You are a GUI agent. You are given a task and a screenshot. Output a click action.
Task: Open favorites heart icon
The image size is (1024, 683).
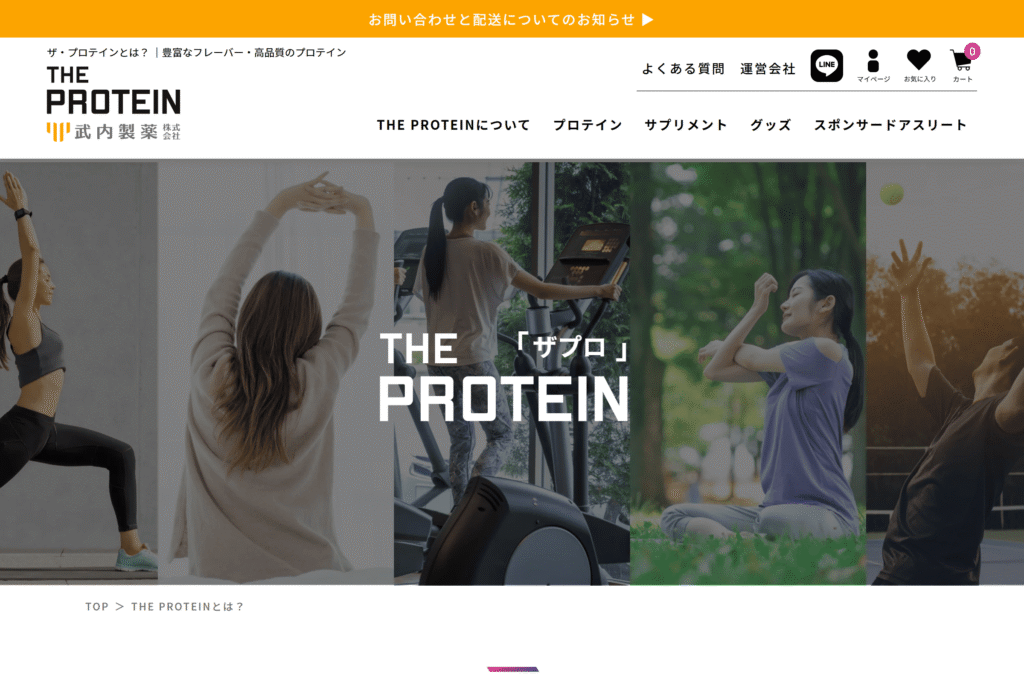(919, 66)
